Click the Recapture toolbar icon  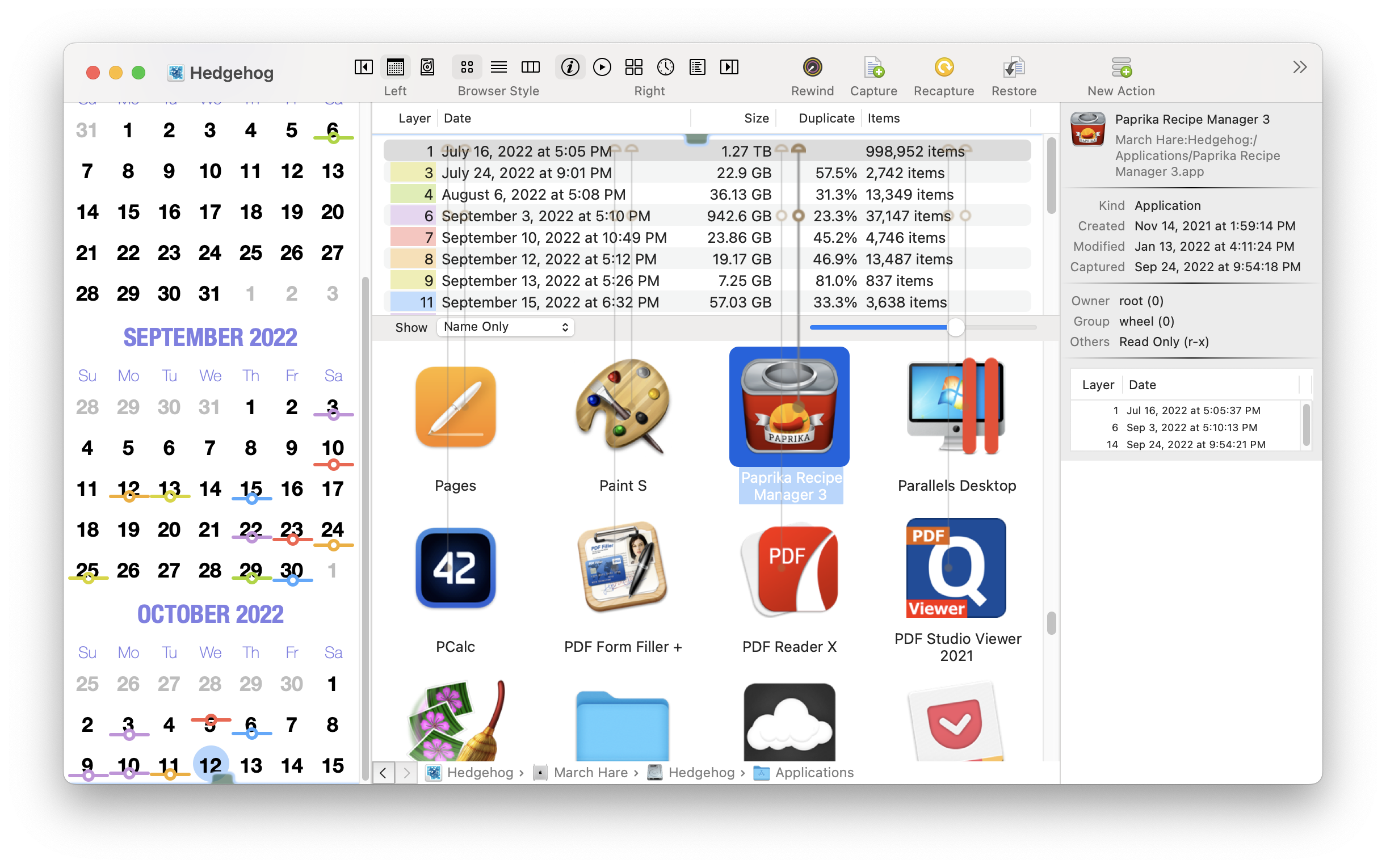[x=943, y=68]
